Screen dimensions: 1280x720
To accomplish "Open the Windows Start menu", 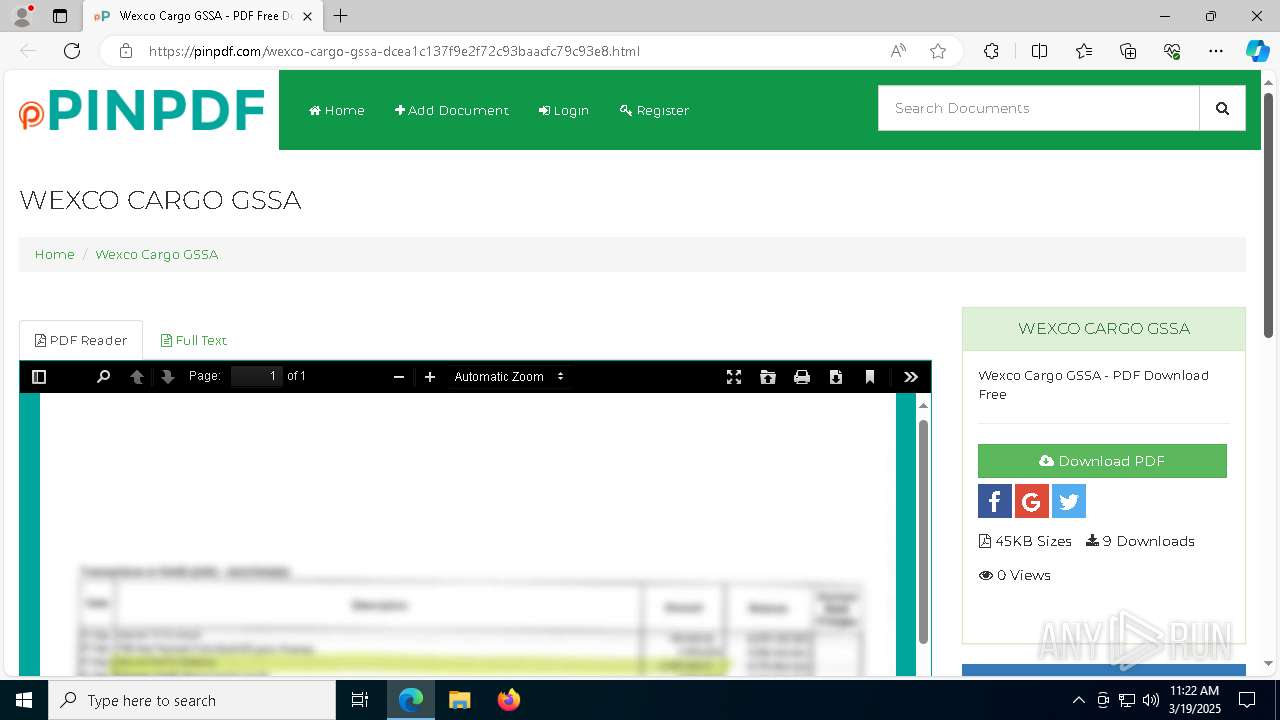I will coord(24,700).
